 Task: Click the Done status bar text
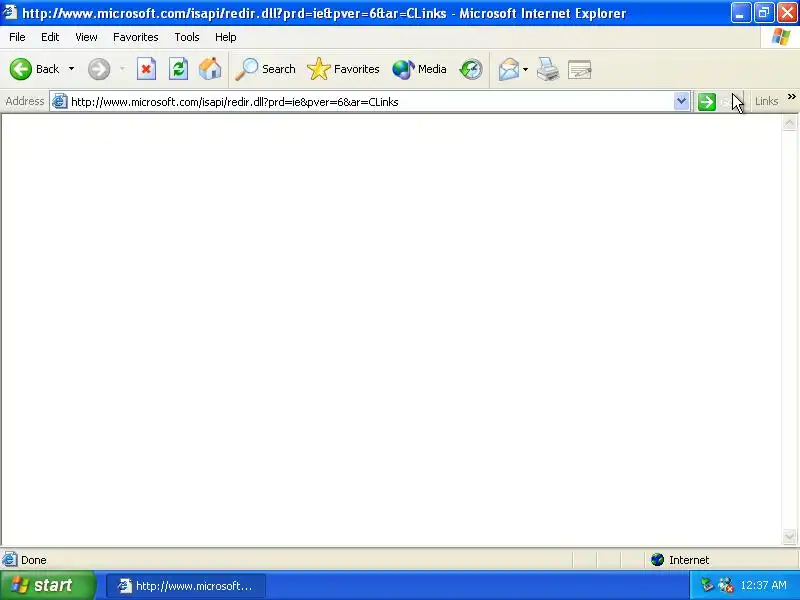[34, 560]
